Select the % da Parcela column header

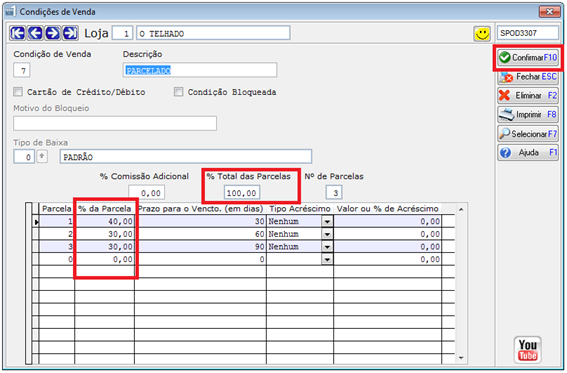click(105, 209)
